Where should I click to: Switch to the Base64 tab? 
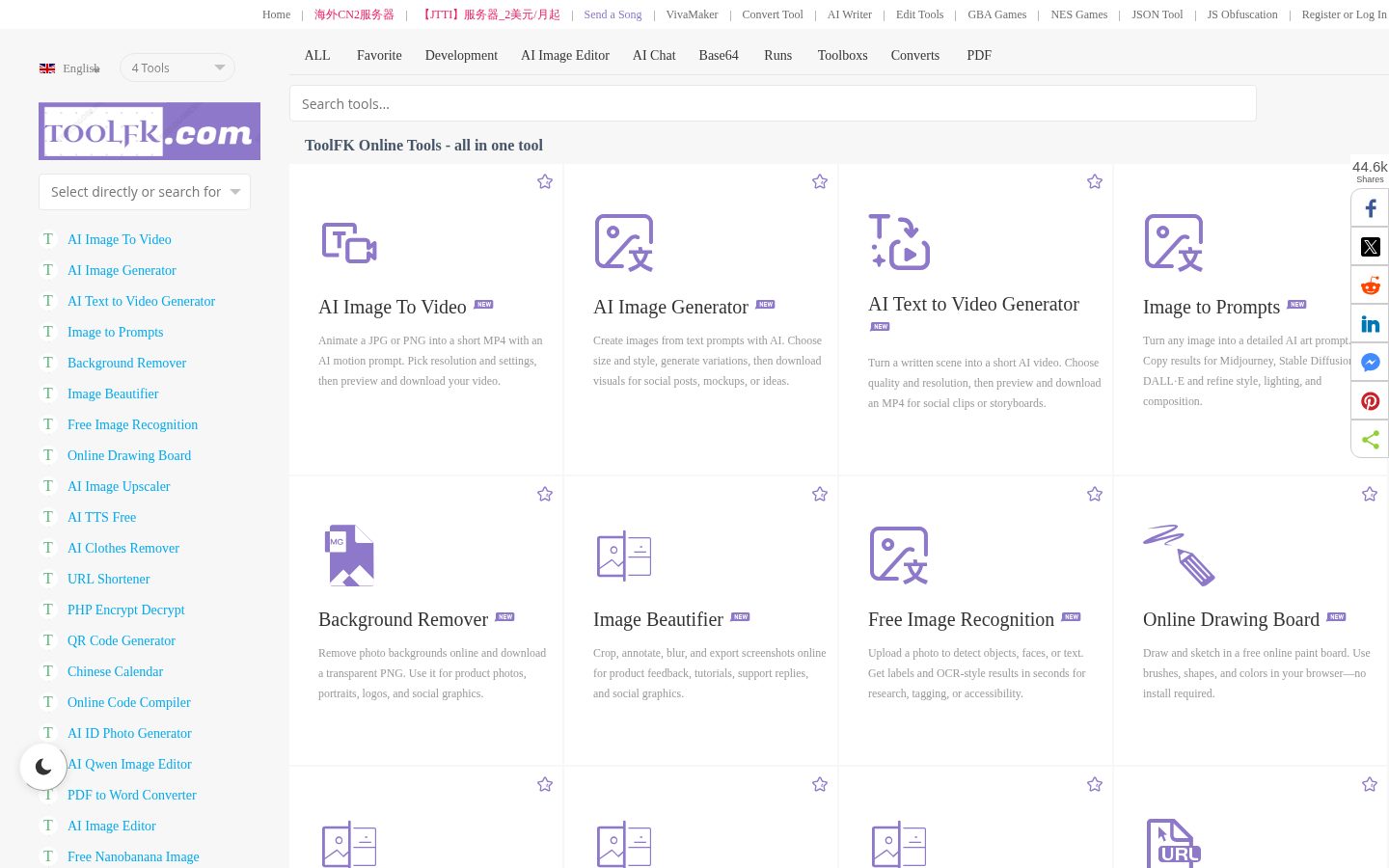pyautogui.click(x=719, y=55)
